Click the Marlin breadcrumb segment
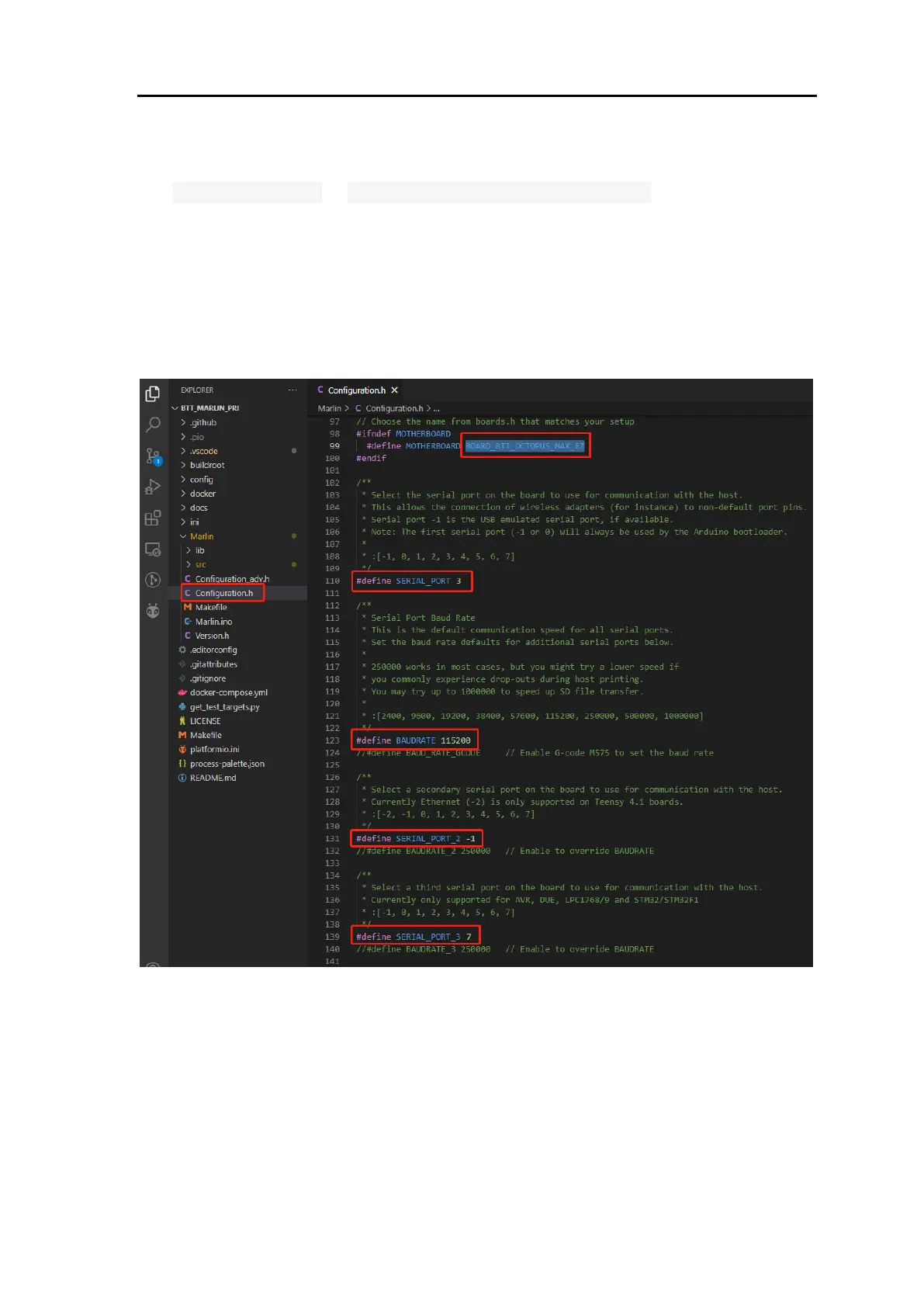Viewport: 924px width, 1307px height. pos(329,408)
